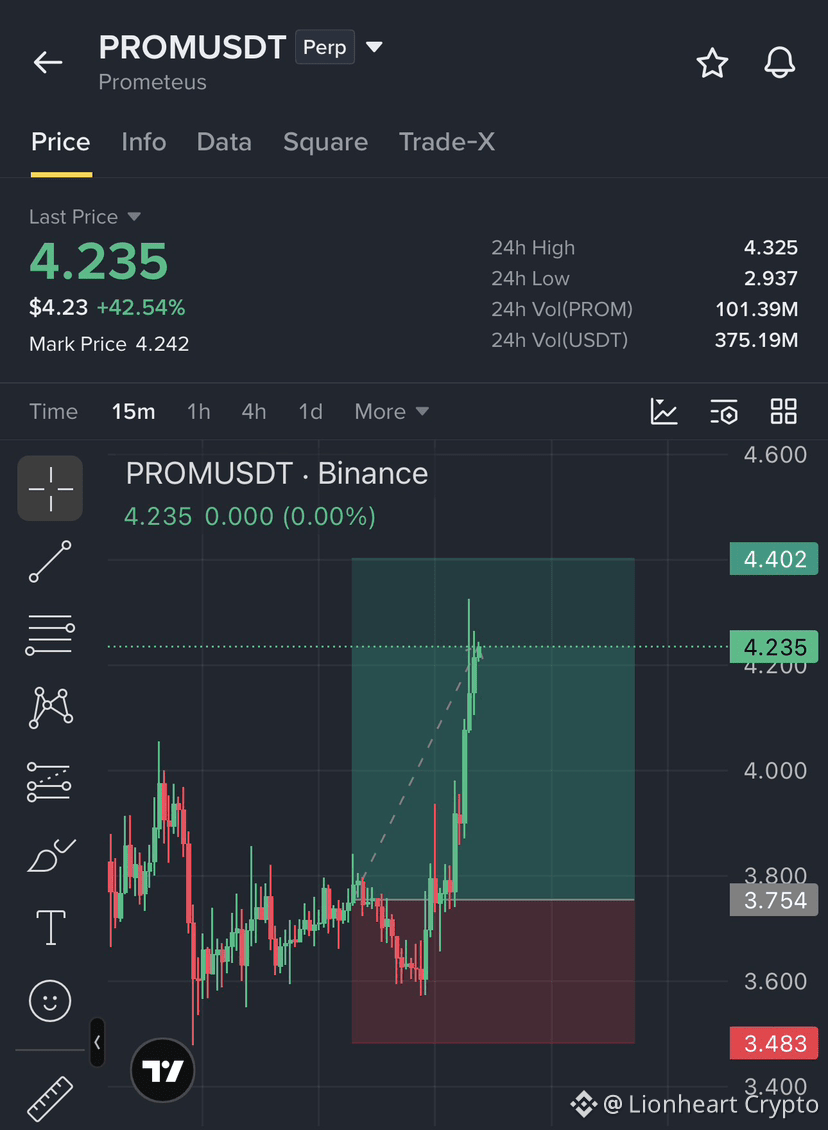Open chart indicators via the line-chart icon
The width and height of the screenshot is (828, 1130).
pyautogui.click(x=664, y=411)
